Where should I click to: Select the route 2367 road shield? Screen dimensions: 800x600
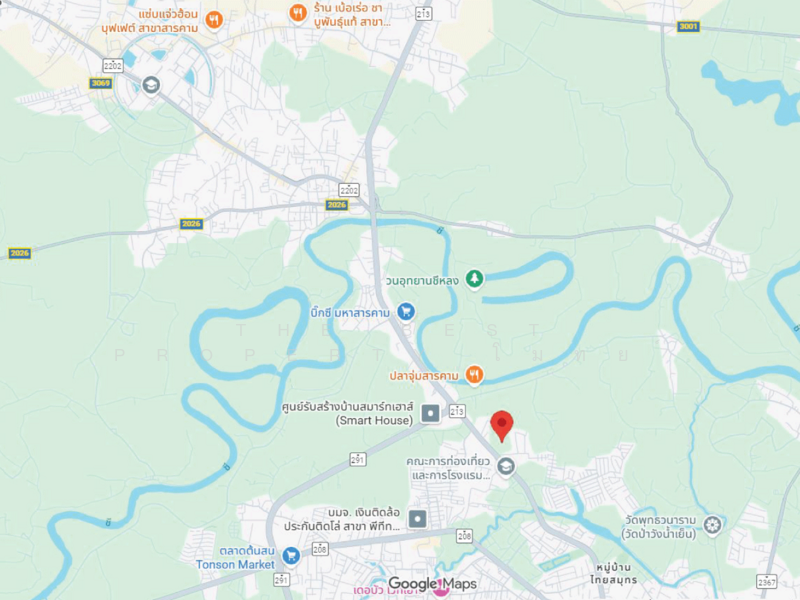pyautogui.click(x=766, y=581)
